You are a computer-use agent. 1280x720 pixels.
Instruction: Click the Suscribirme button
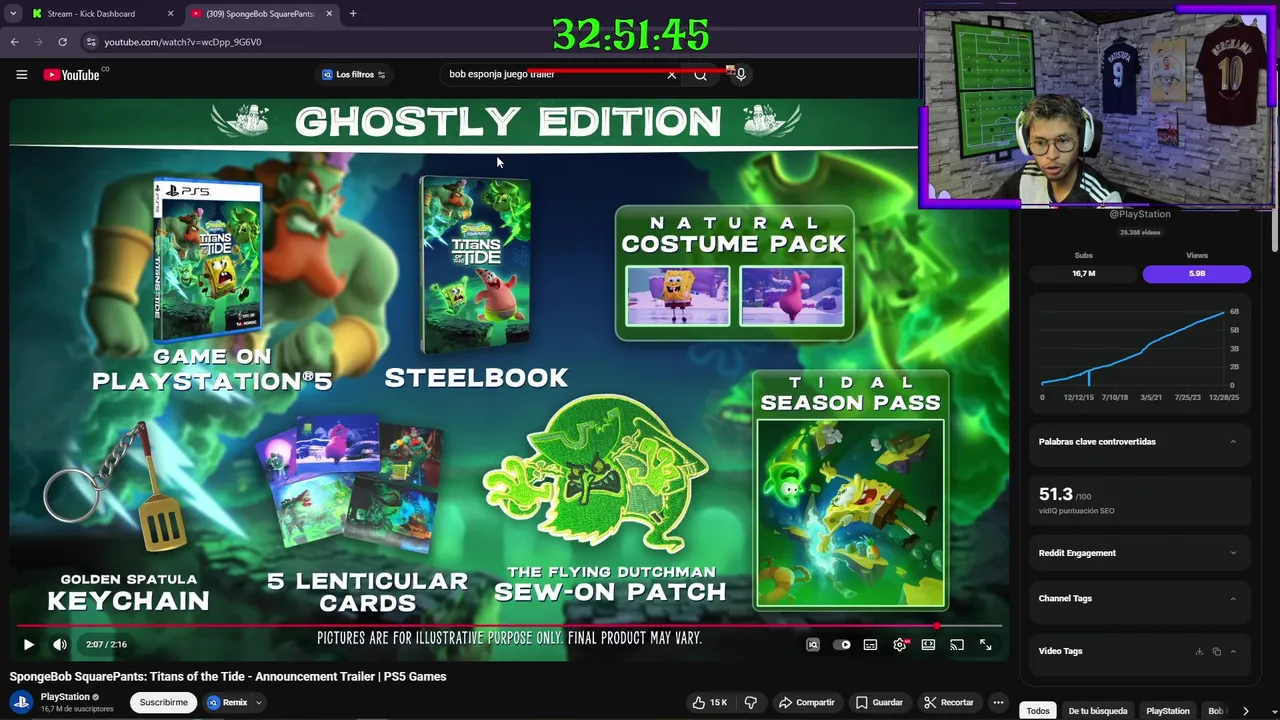(x=163, y=702)
